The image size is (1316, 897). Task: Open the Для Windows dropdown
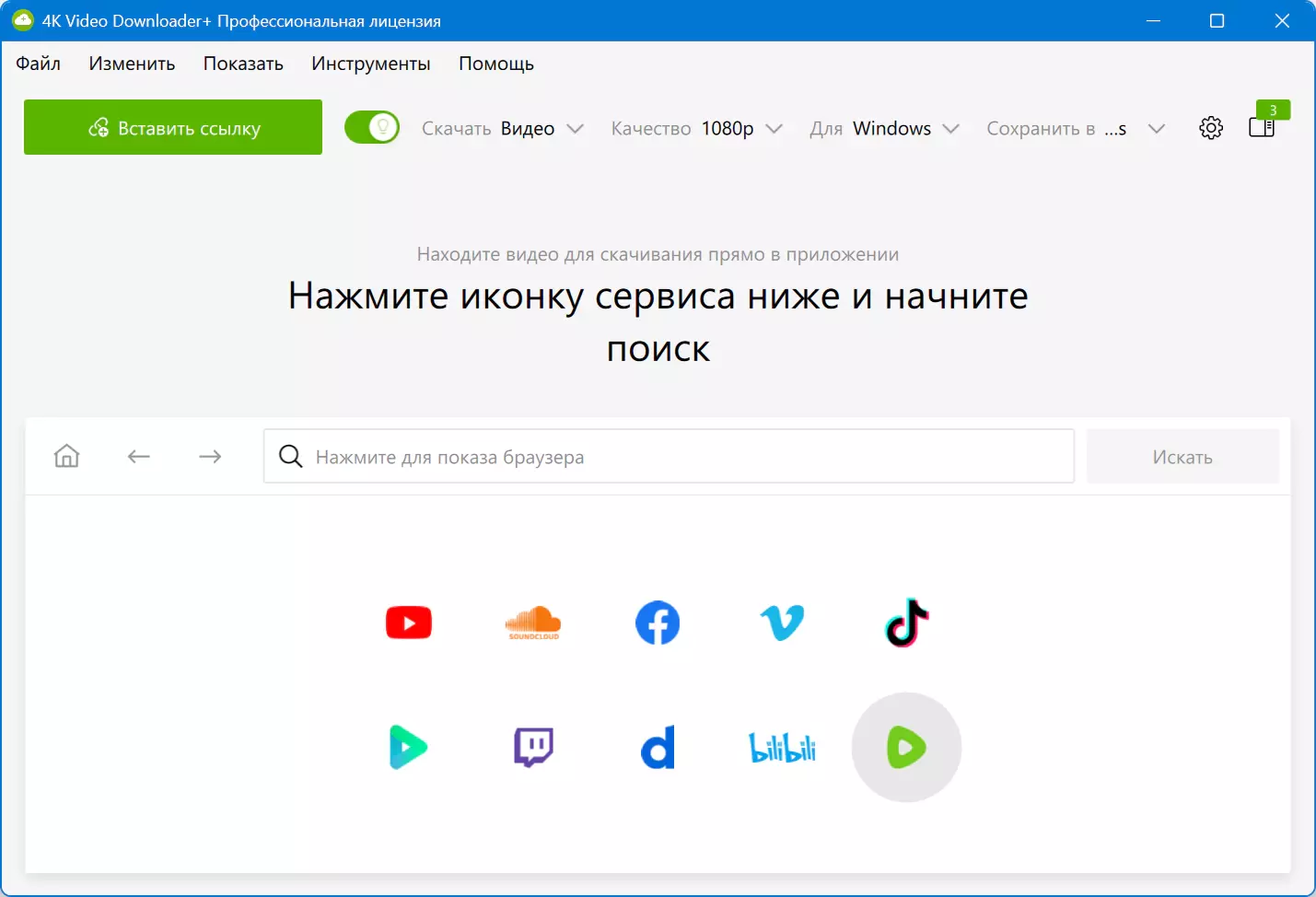(885, 128)
